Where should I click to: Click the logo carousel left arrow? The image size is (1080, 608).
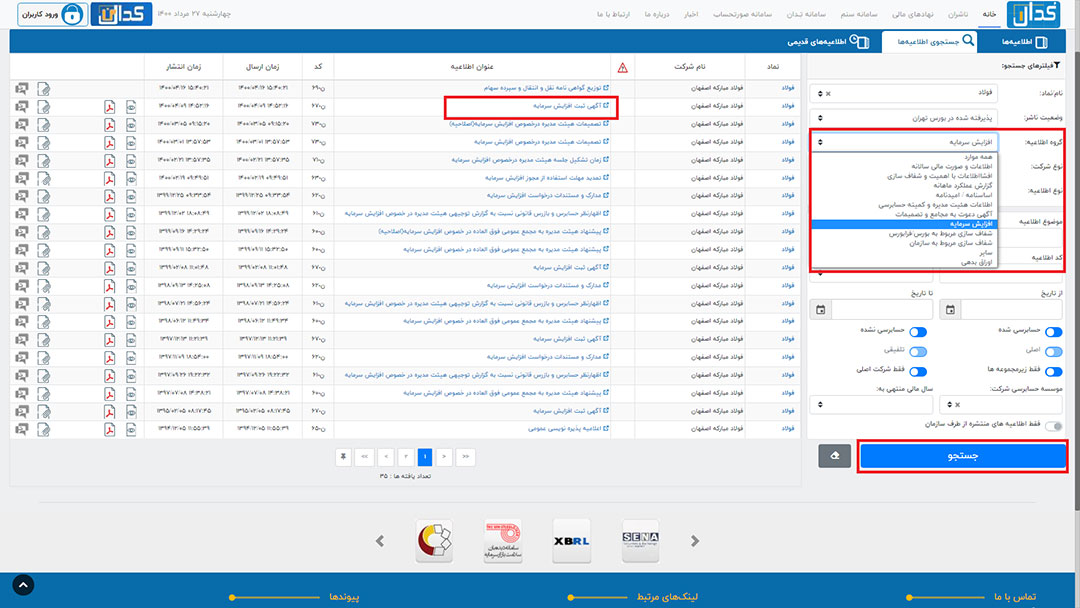click(x=380, y=541)
